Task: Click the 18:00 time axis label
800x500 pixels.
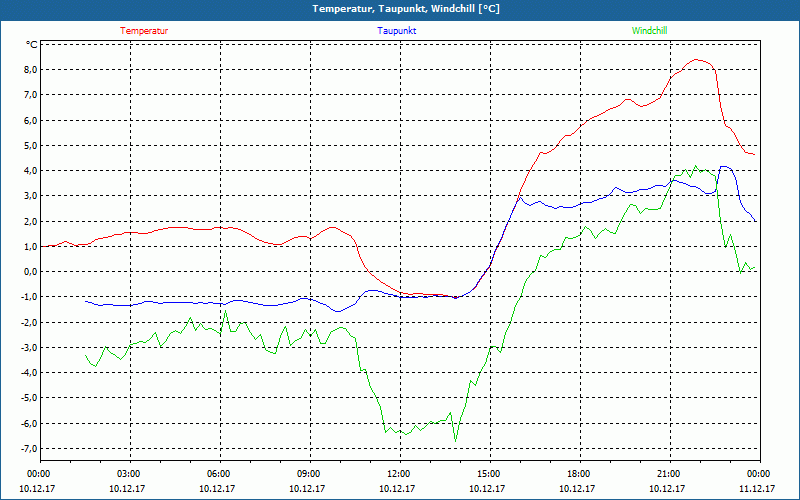Action: tap(578, 474)
